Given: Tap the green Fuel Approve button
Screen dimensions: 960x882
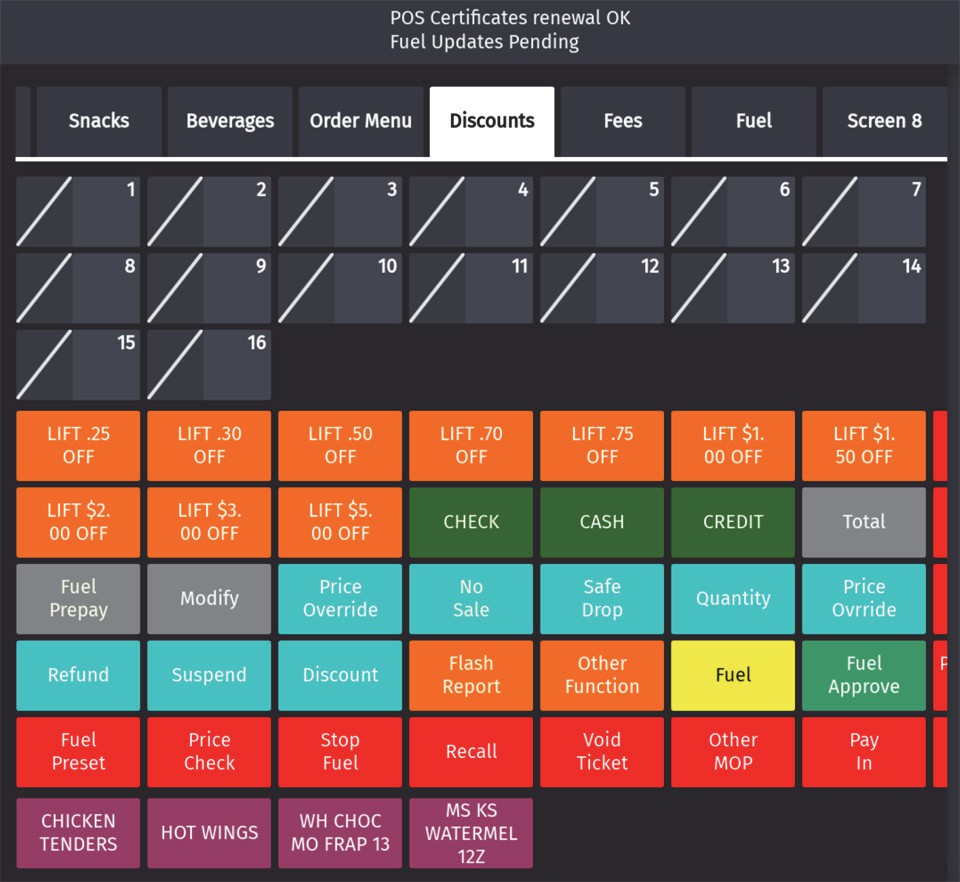Looking at the screenshot, I should pos(864,675).
